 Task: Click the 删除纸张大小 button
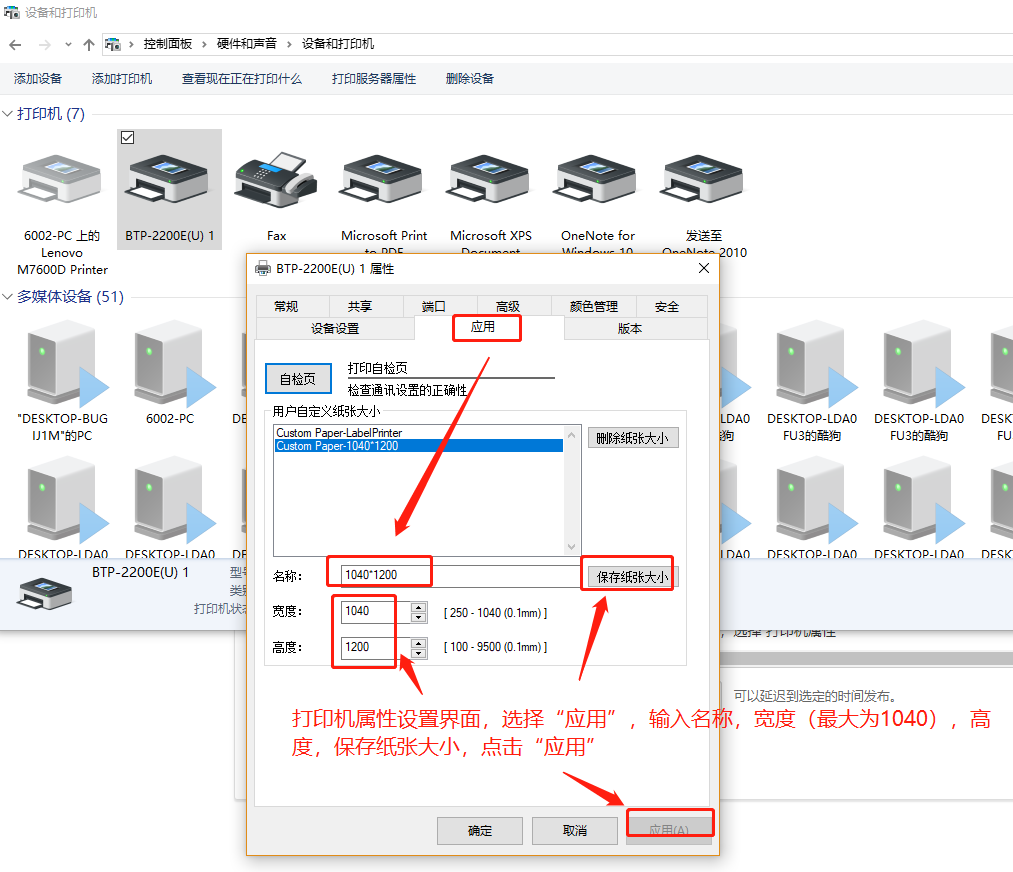(632, 438)
